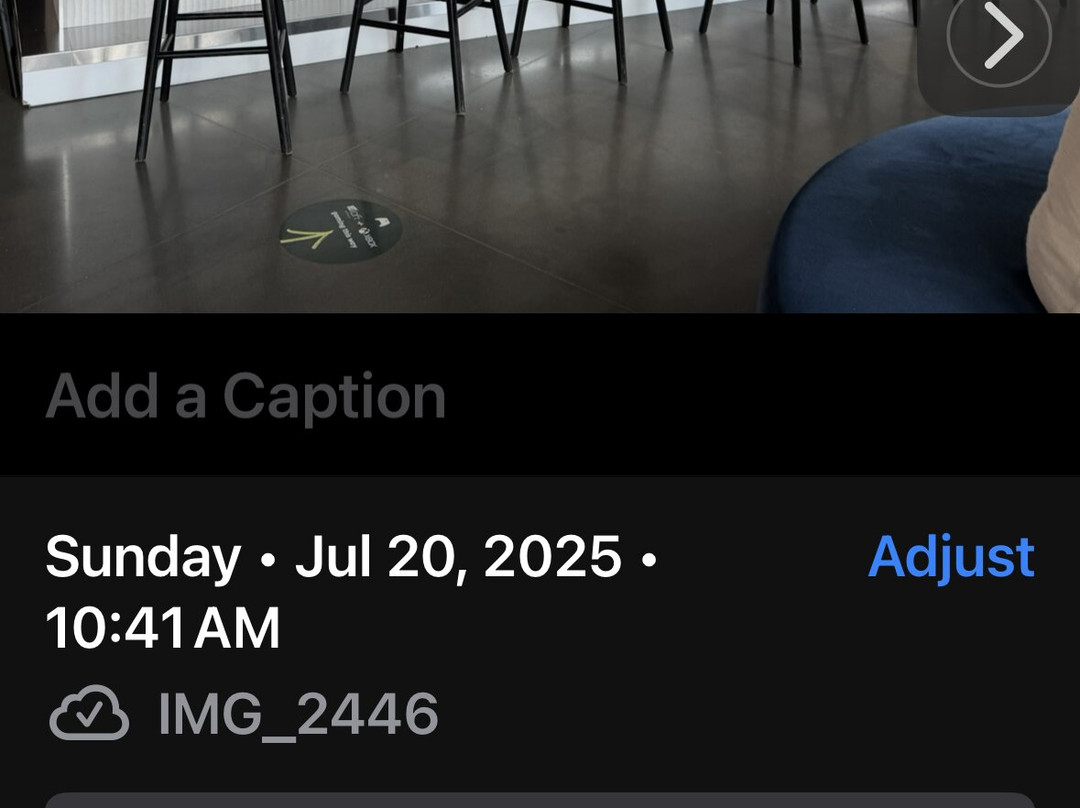Tap the round black floor sticker in photo
This screenshot has width=1080, height=808.
(340, 231)
